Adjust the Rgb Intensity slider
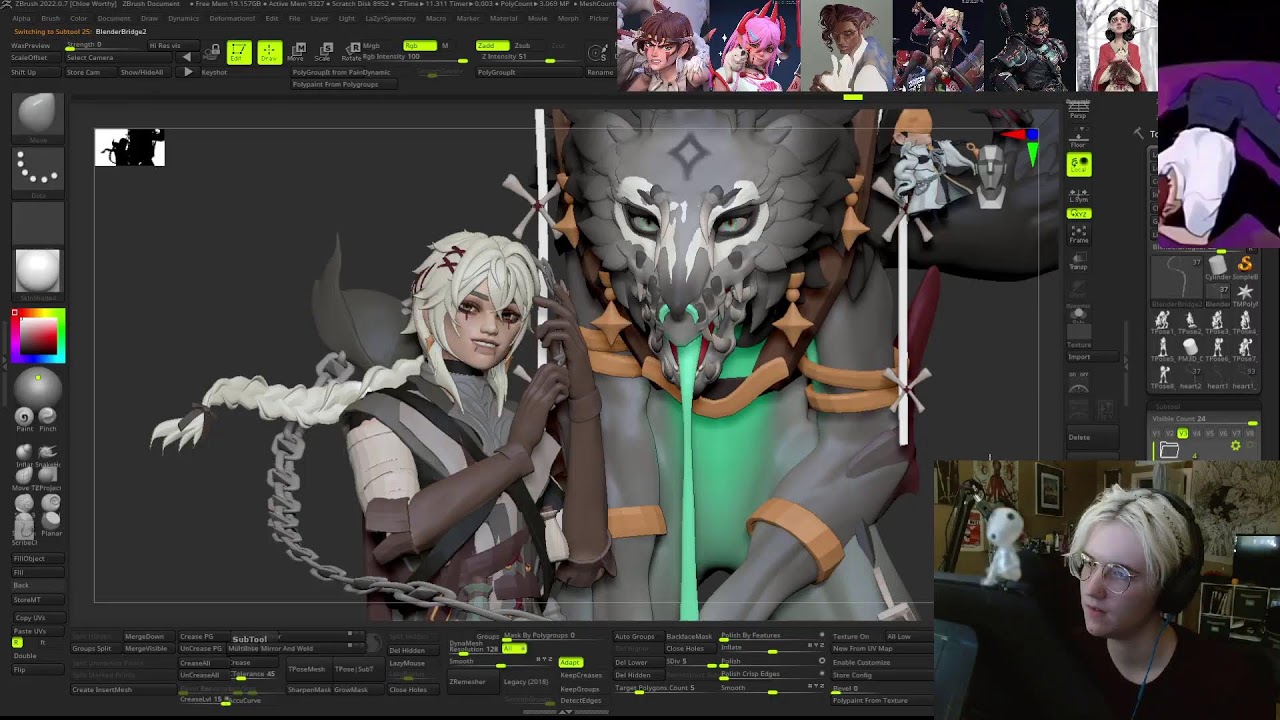 click(x=417, y=58)
